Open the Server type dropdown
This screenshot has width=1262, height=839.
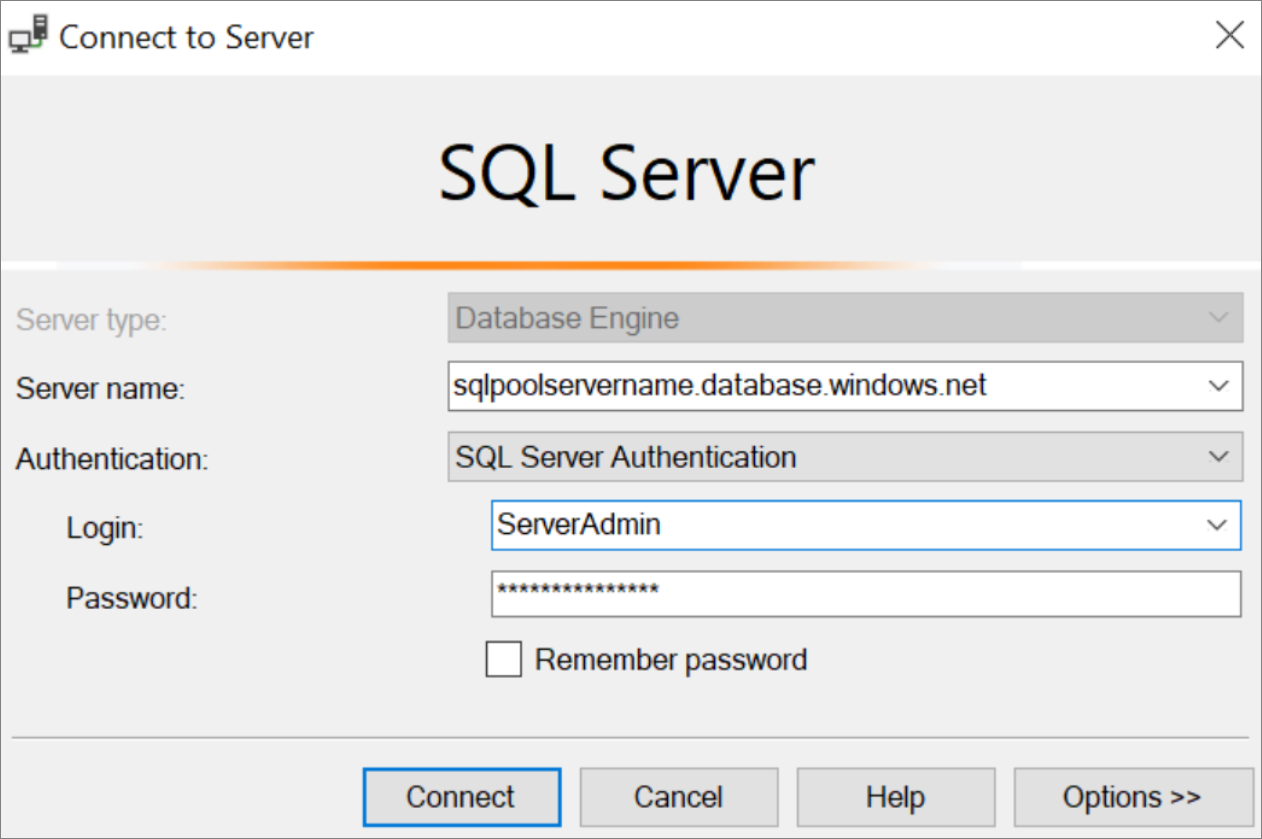tap(1218, 317)
